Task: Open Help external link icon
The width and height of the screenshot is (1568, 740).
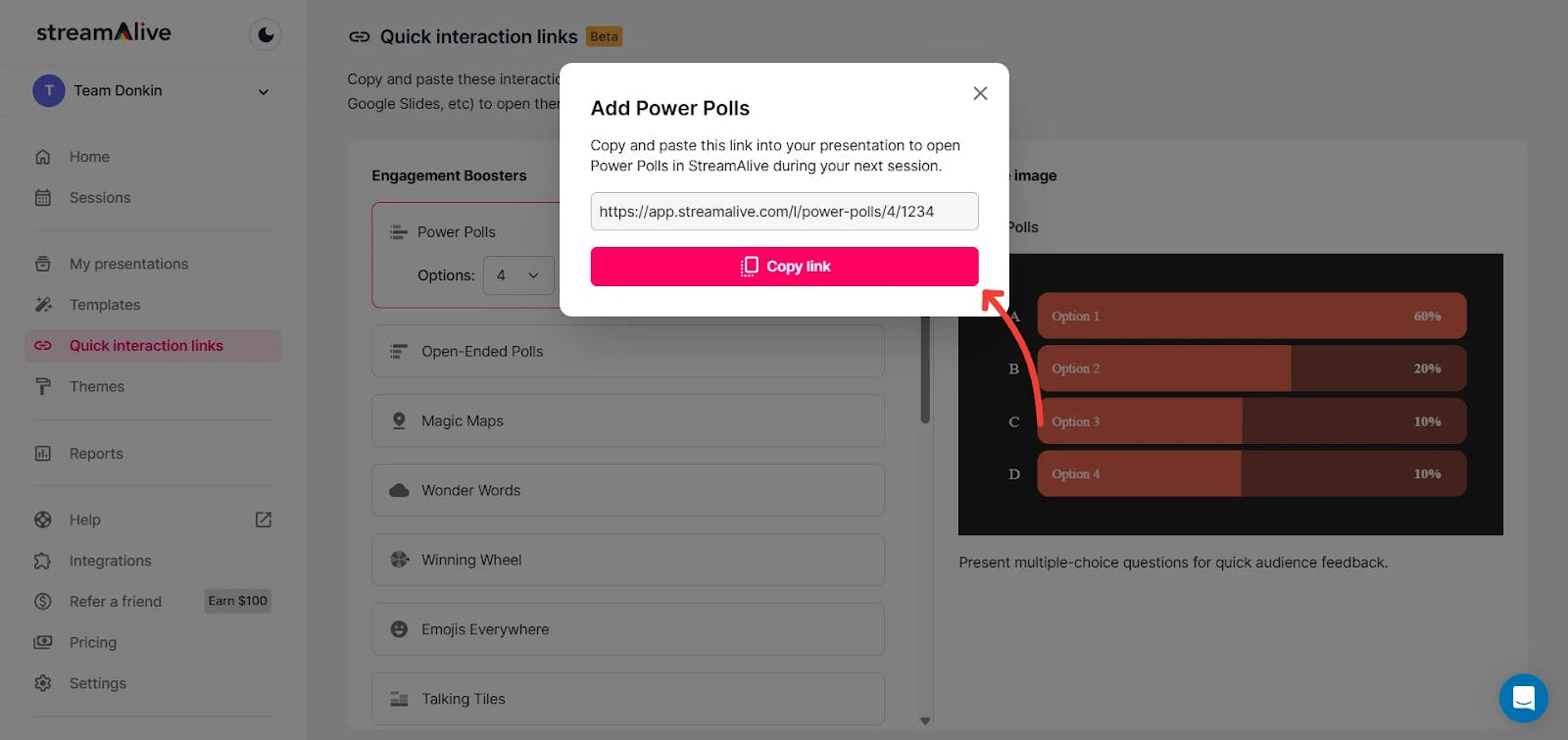Action: point(264,519)
